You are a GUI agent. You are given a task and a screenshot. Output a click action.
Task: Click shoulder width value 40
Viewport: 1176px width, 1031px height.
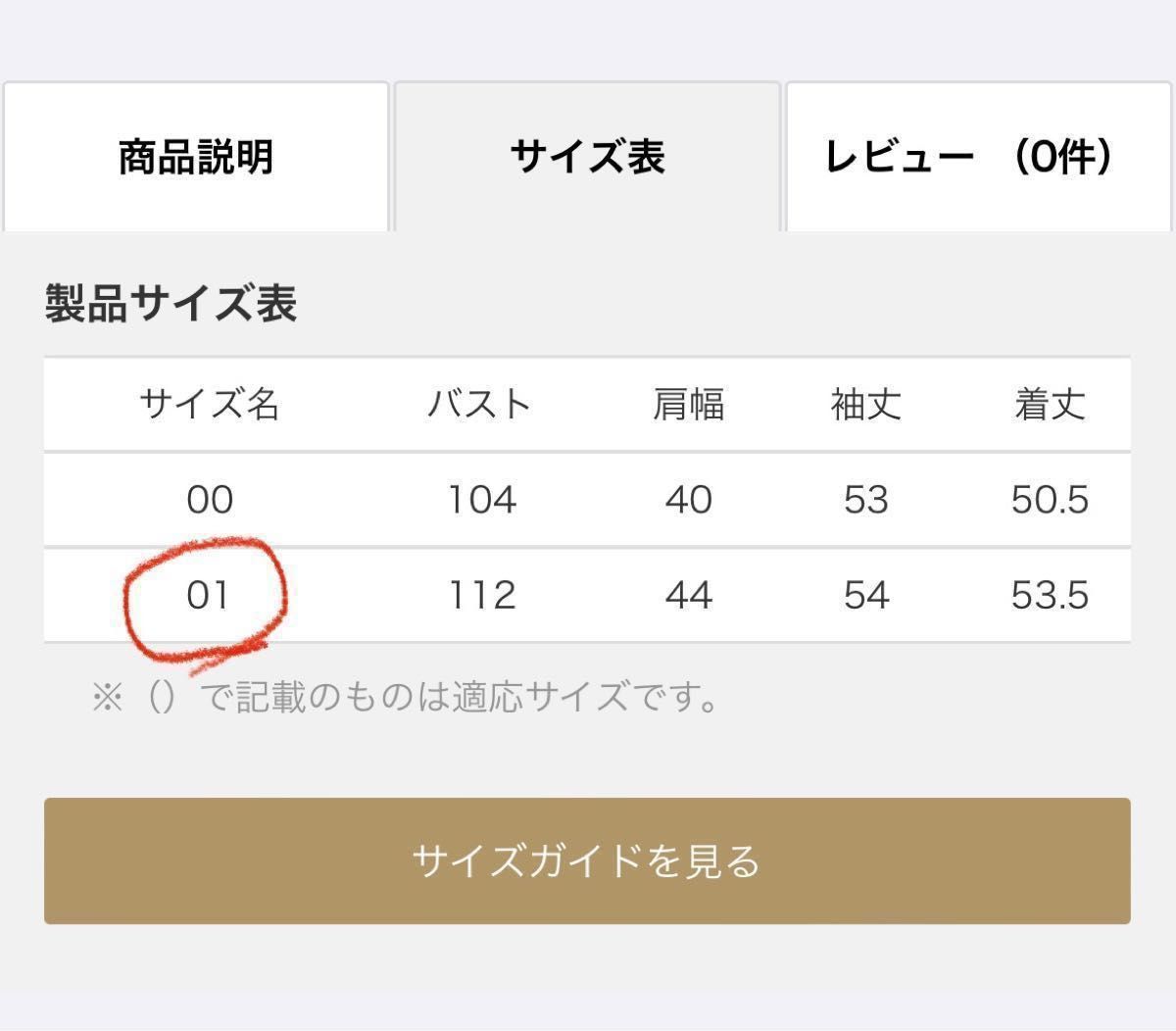689,500
